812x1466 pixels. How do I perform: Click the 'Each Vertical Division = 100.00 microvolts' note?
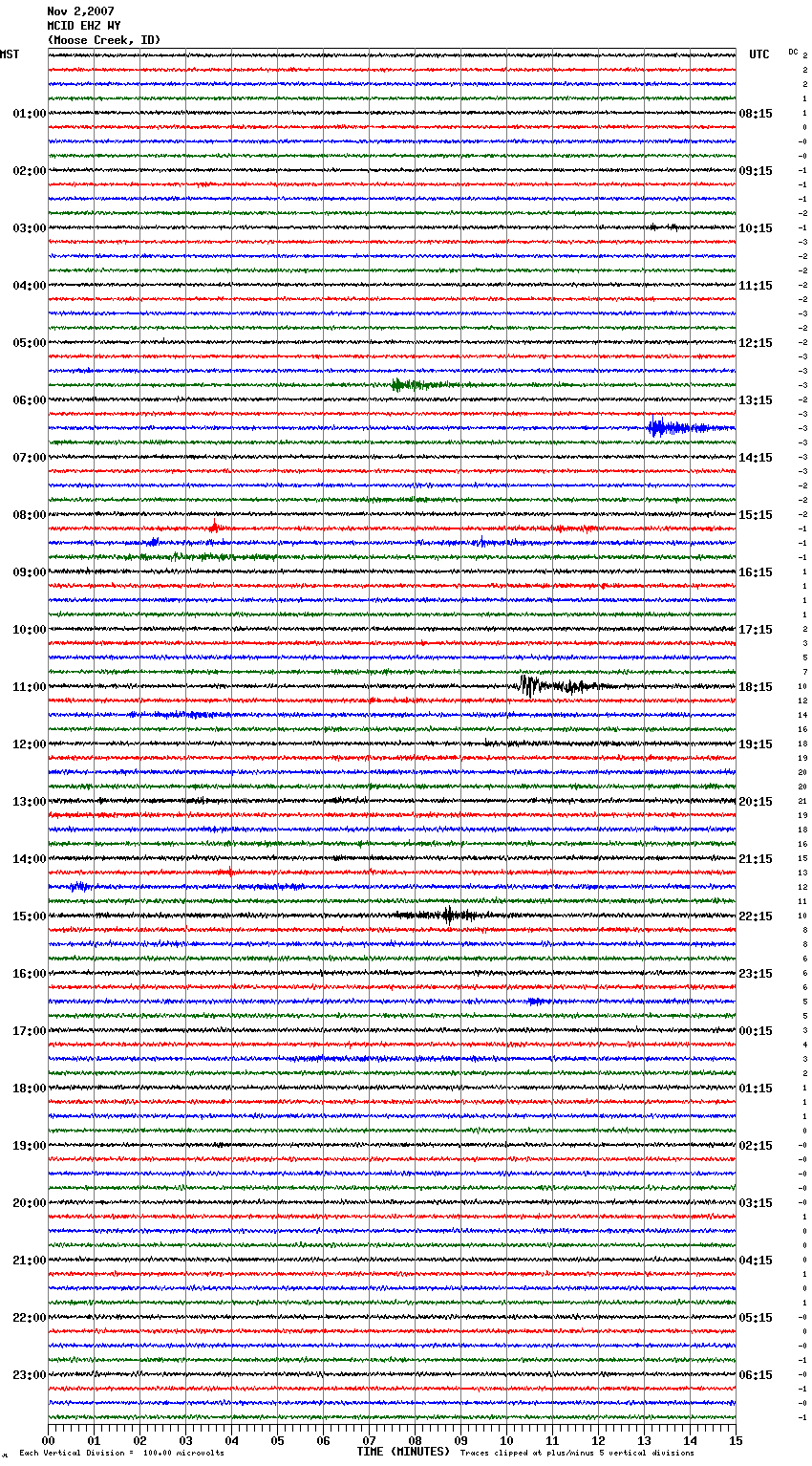(121, 1454)
